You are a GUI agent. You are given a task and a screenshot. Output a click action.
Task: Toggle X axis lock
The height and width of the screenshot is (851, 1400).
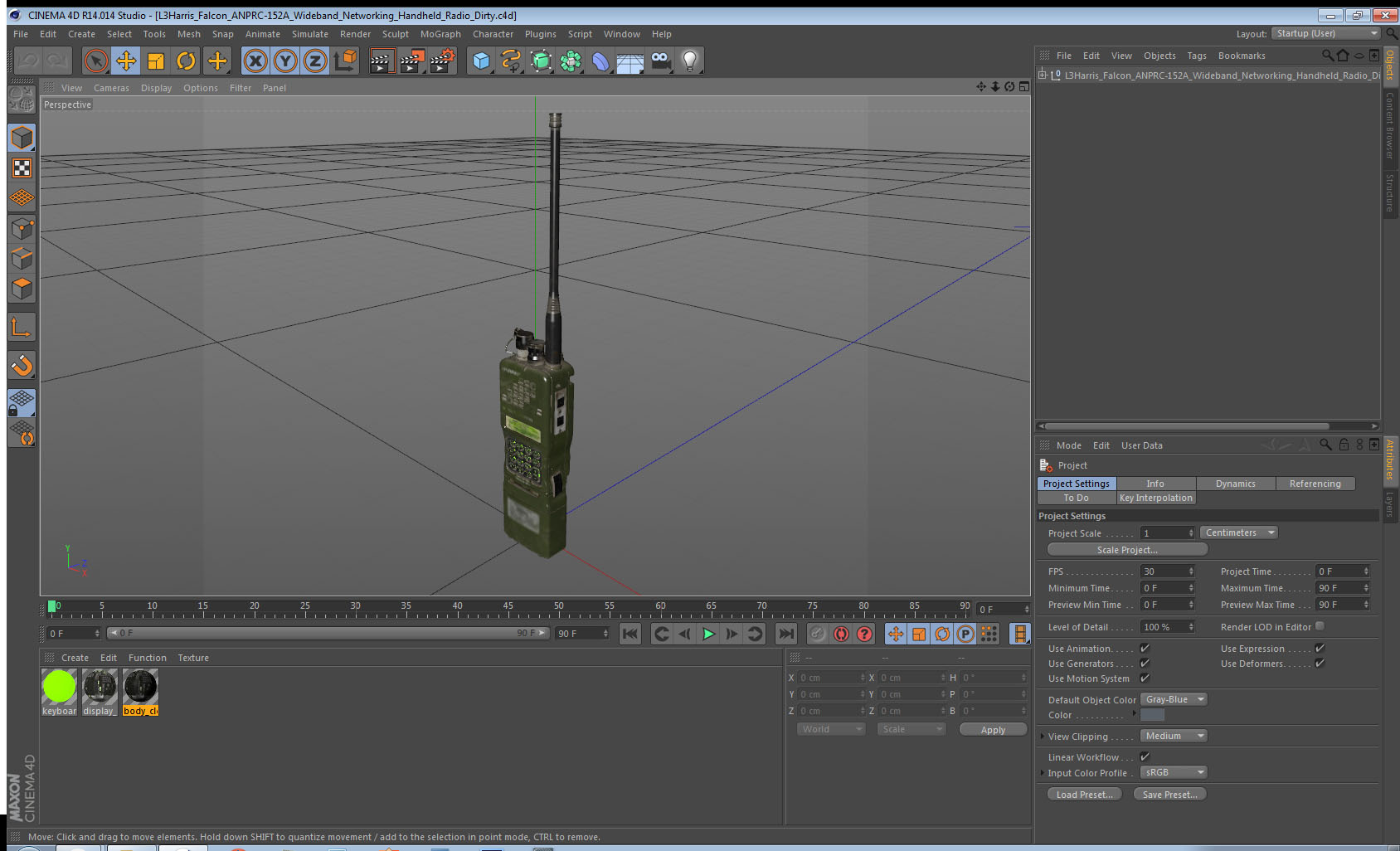(255, 61)
